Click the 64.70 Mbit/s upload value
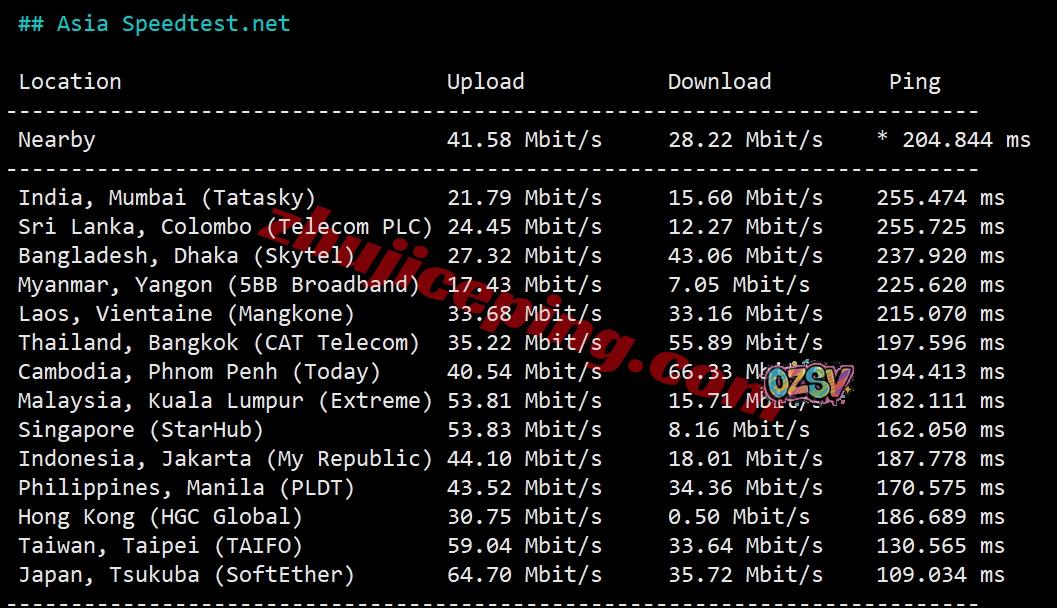The height and width of the screenshot is (608, 1057). tap(524, 574)
